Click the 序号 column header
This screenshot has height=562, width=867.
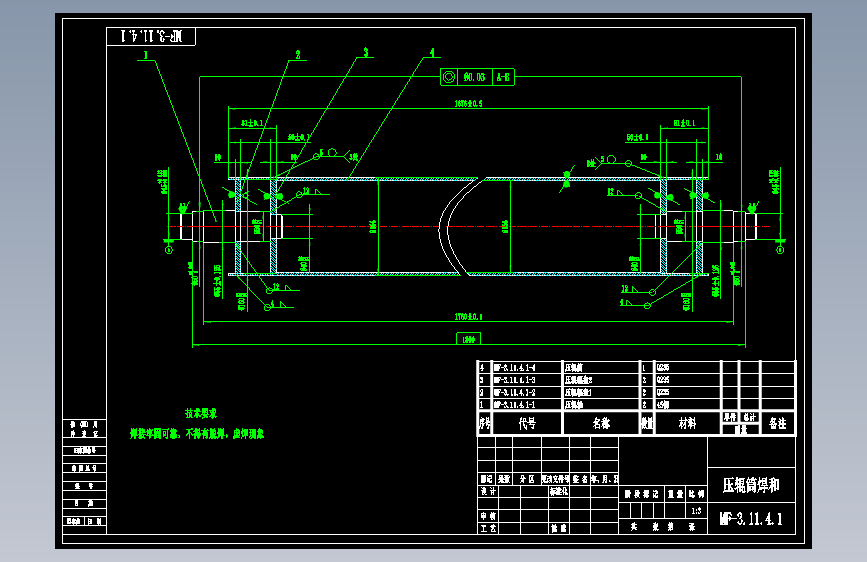click(484, 423)
